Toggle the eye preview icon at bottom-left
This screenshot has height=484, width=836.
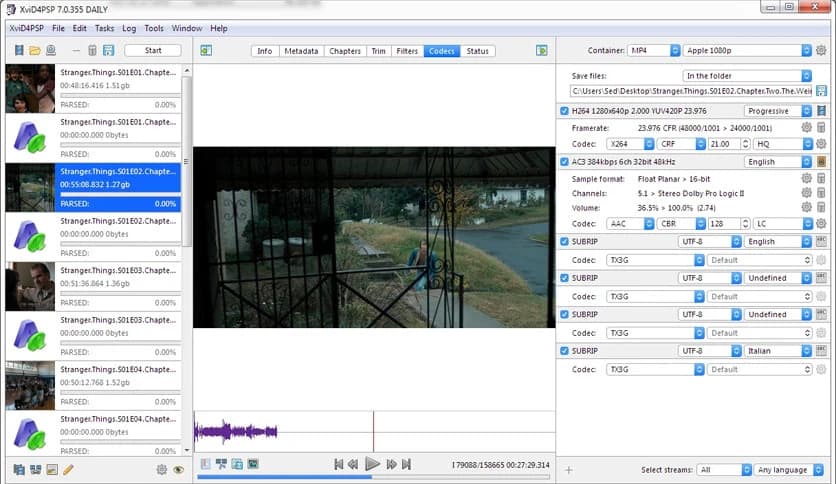179,470
